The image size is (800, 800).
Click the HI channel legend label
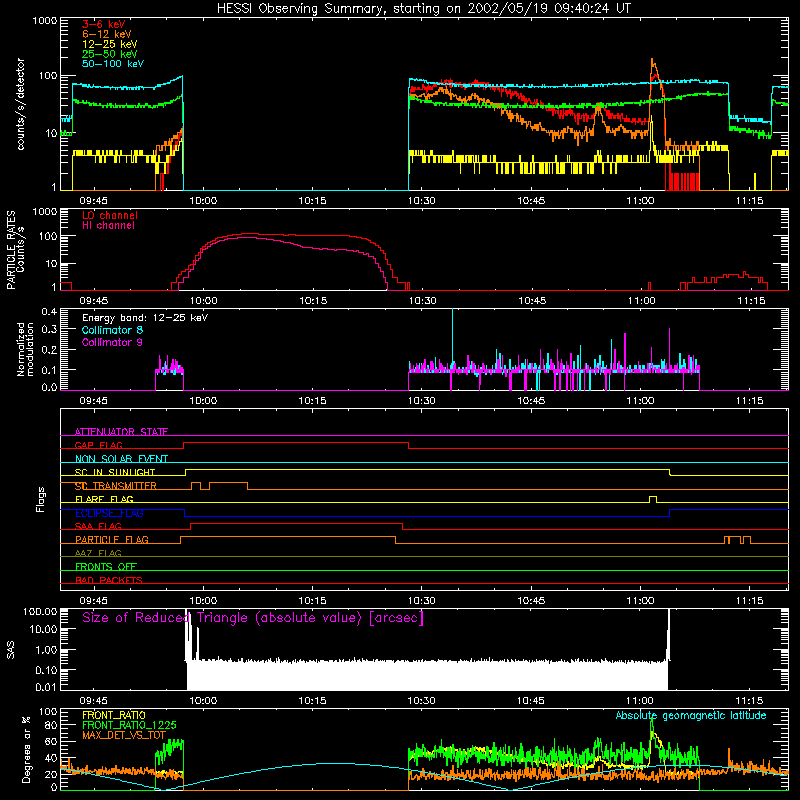[108, 225]
